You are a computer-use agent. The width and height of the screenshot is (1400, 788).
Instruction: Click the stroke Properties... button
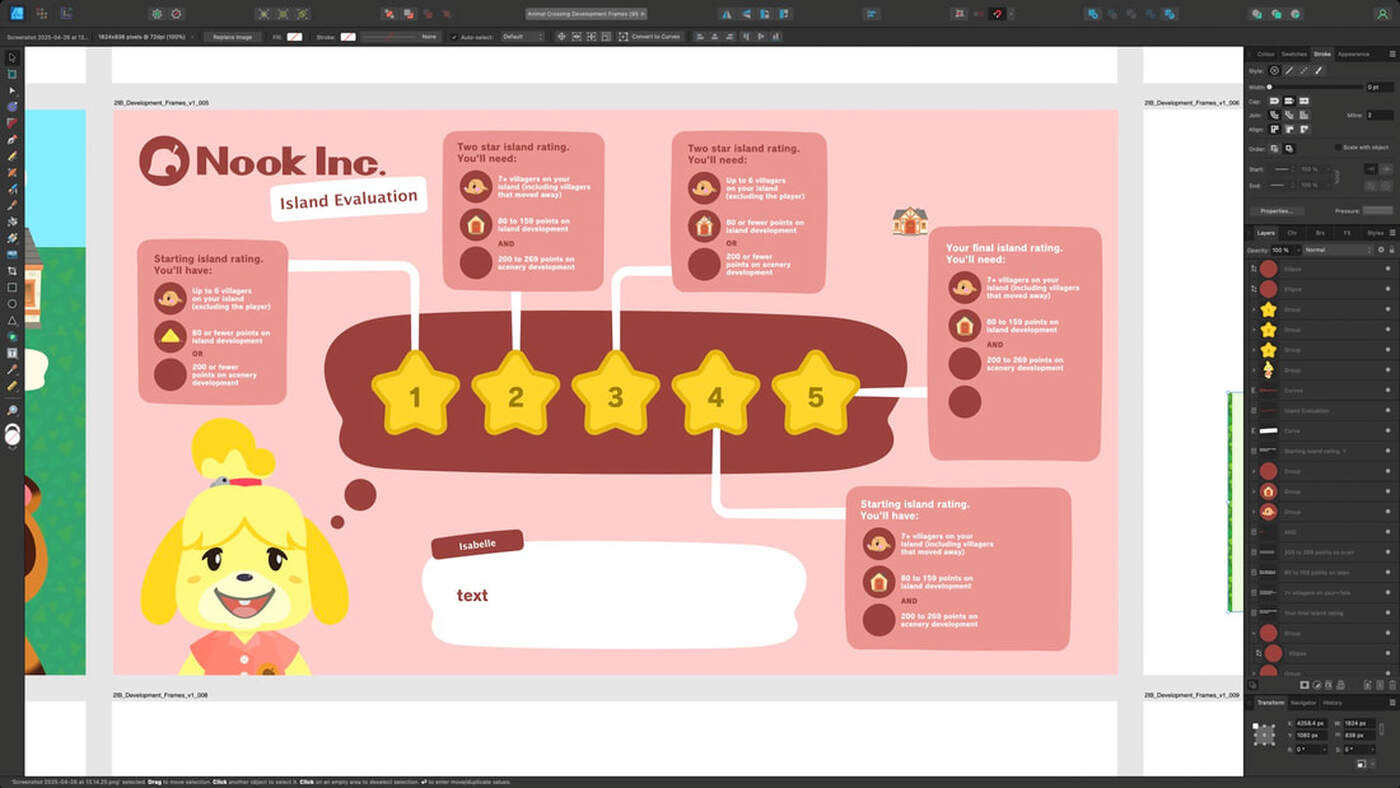[1276, 210]
